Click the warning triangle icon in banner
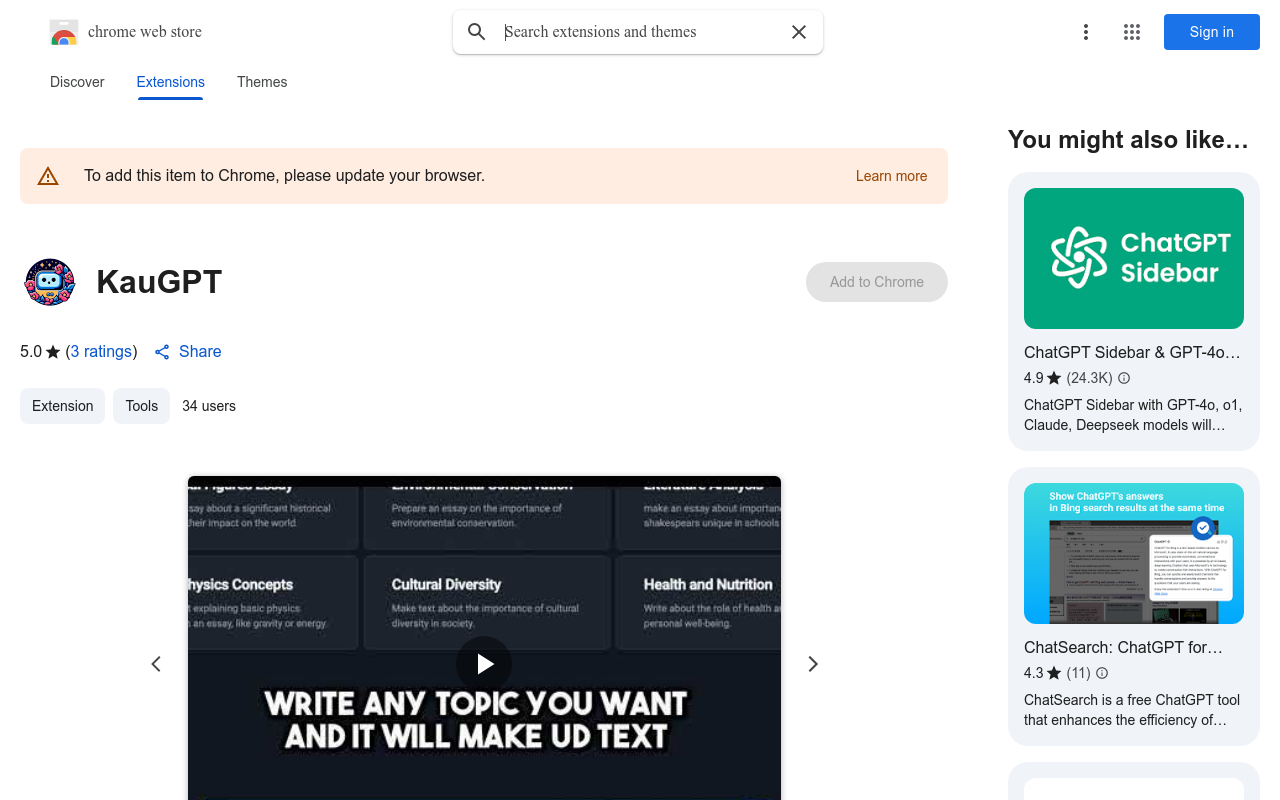This screenshot has width=1280, height=800. (48, 176)
